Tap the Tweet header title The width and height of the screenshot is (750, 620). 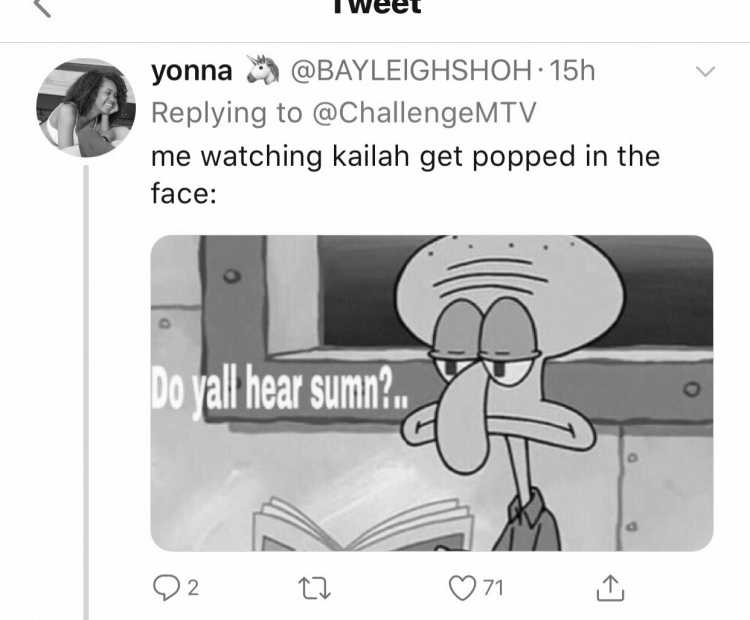click(377, 6)
